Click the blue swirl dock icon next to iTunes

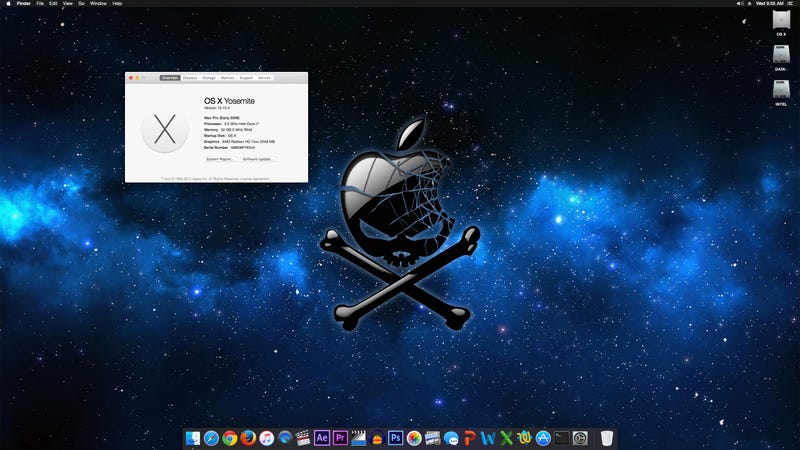[285, 438]
